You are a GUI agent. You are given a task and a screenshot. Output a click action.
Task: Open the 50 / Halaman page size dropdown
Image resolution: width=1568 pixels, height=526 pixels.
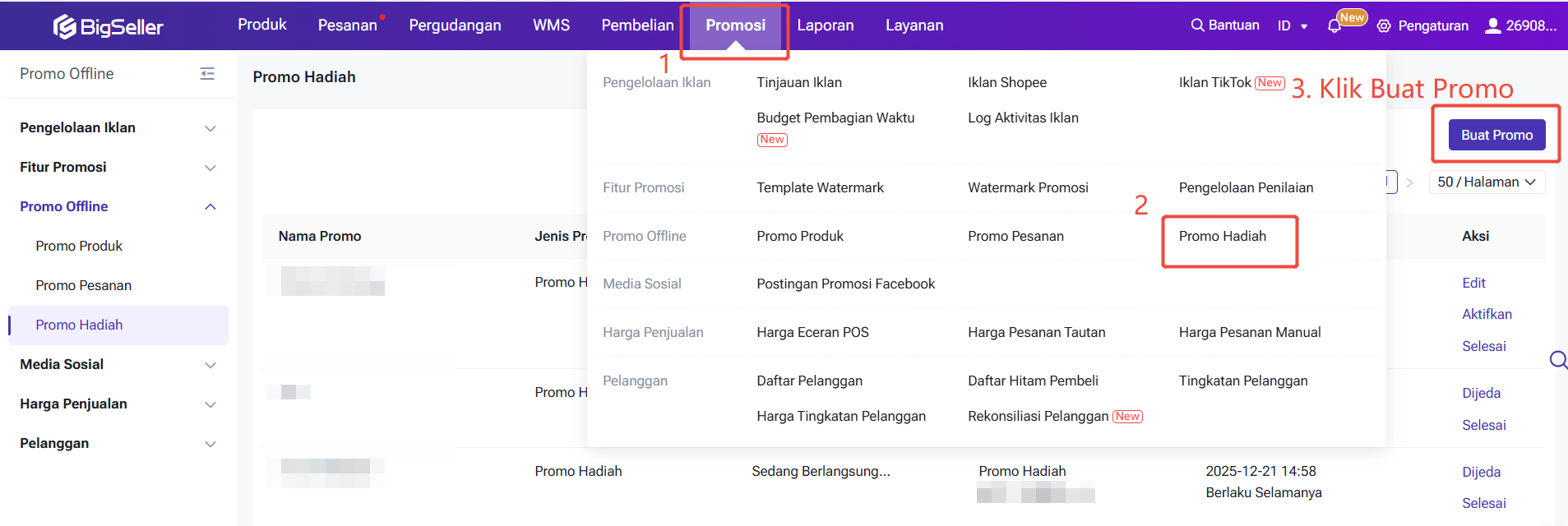click(x=1487, y=182)
